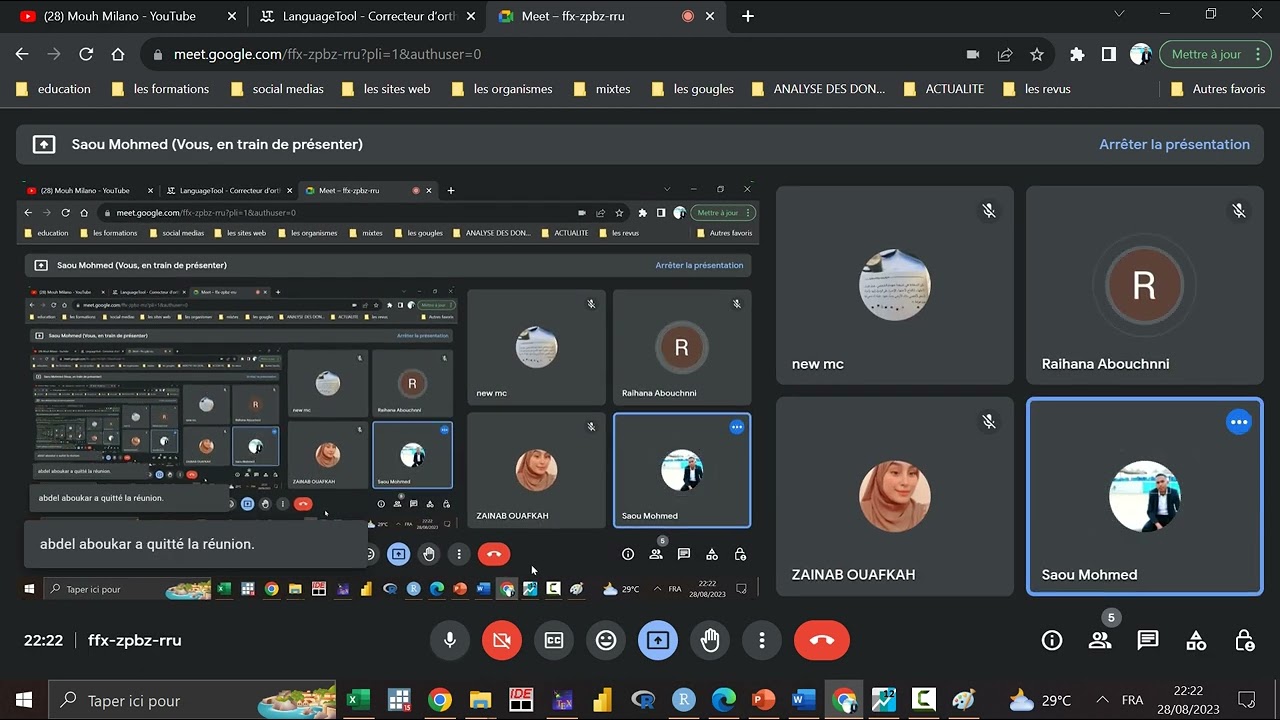This screenshot has width=1280, height=720.
Task: Show the participants list
Action: [1100, 640]
